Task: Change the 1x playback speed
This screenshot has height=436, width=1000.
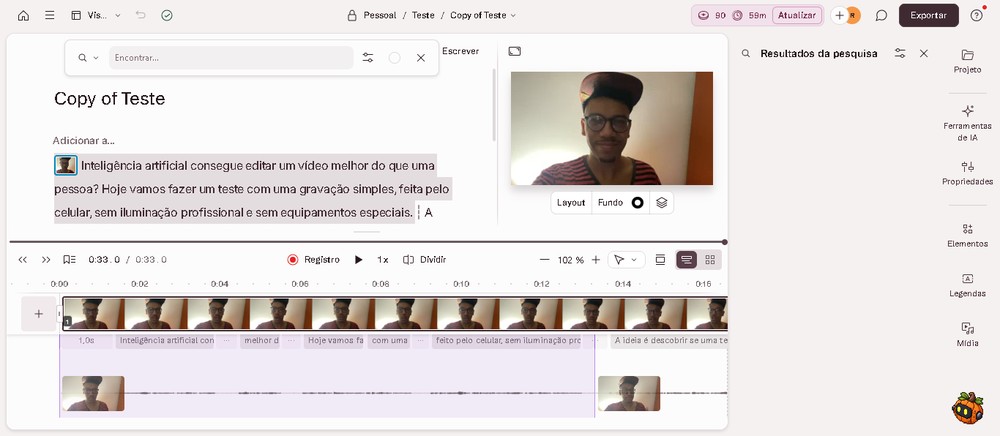Action: (x=383, y=259)
